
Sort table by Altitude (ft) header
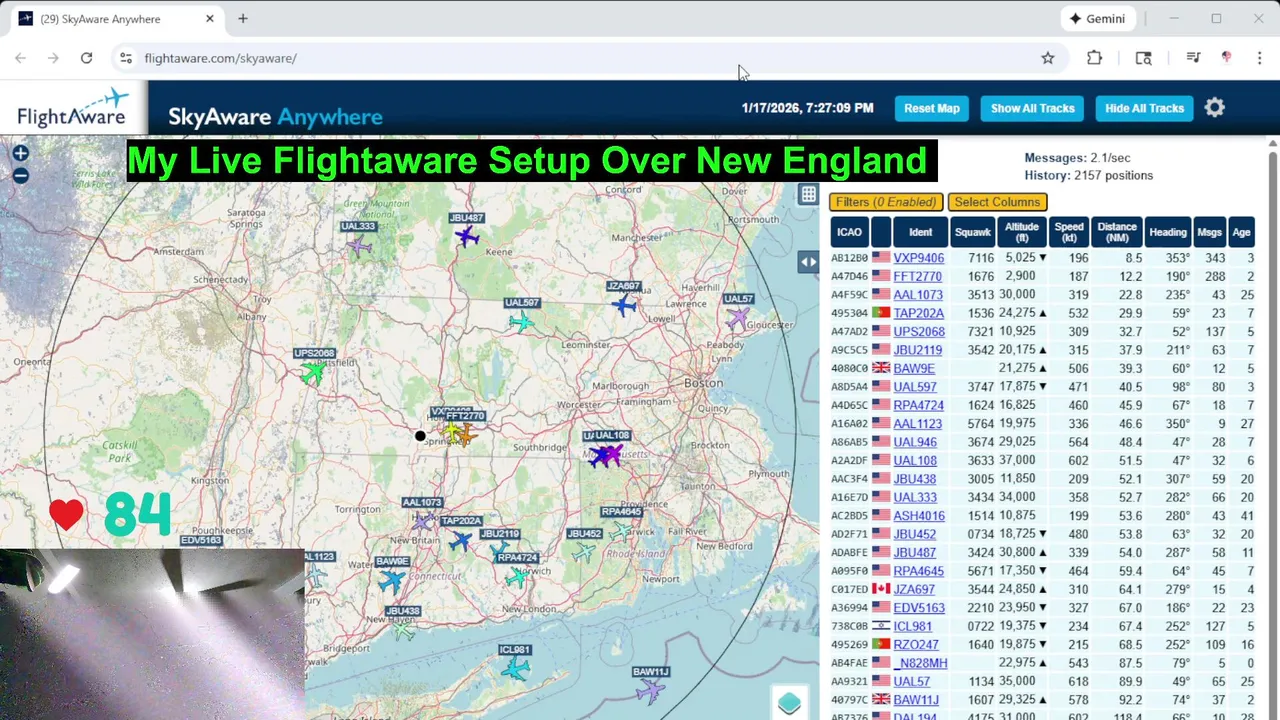click(x=1021, y=232)
